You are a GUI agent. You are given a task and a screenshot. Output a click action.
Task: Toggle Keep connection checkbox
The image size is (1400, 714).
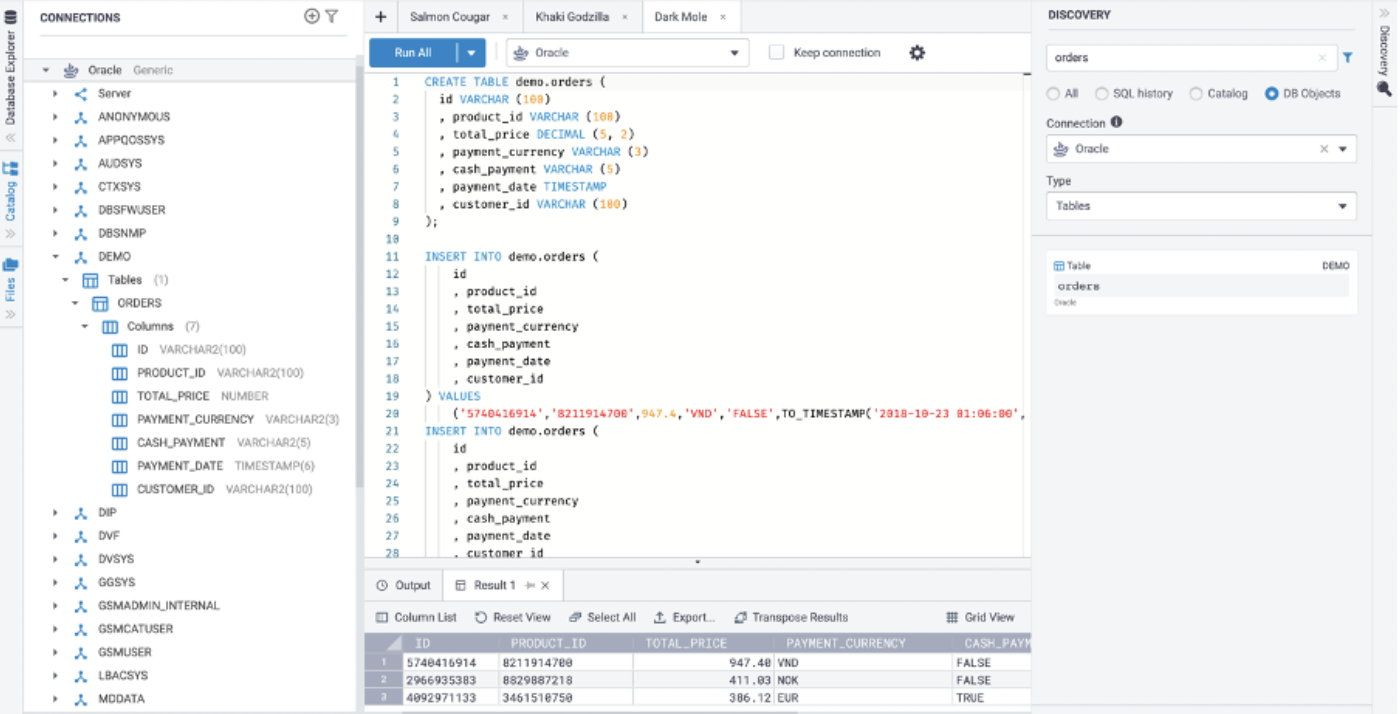tap(776, 53)
